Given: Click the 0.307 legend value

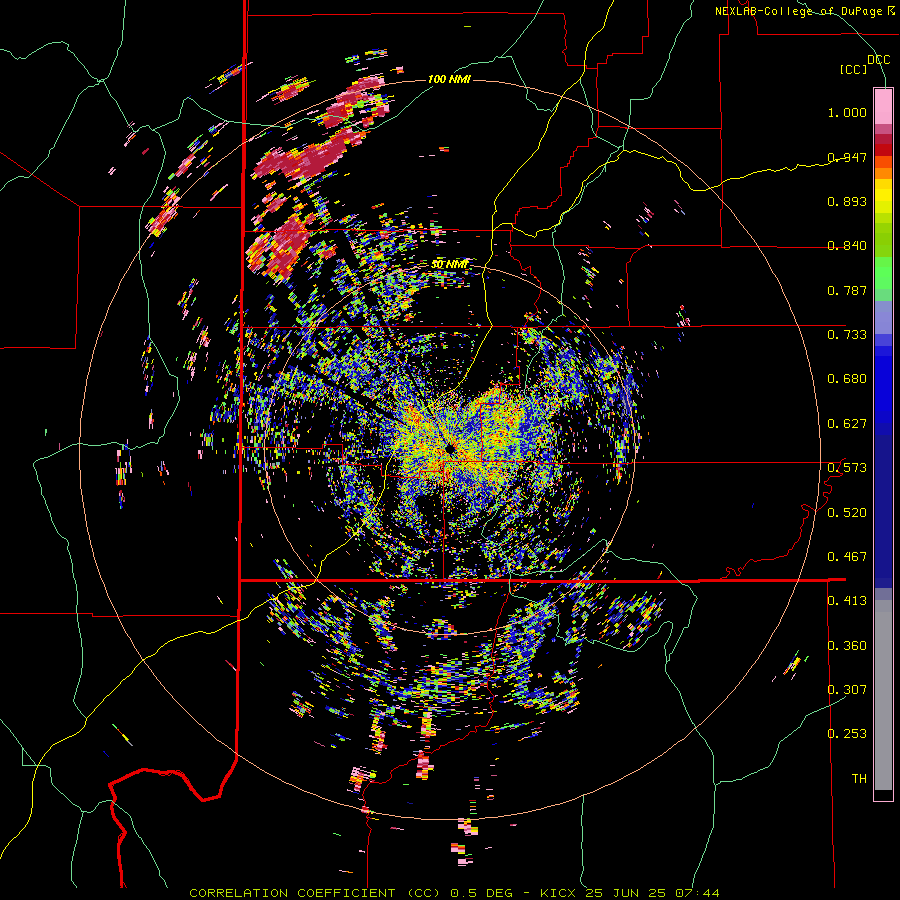Looking at the screenshot, I should click(x=847, y=690).
